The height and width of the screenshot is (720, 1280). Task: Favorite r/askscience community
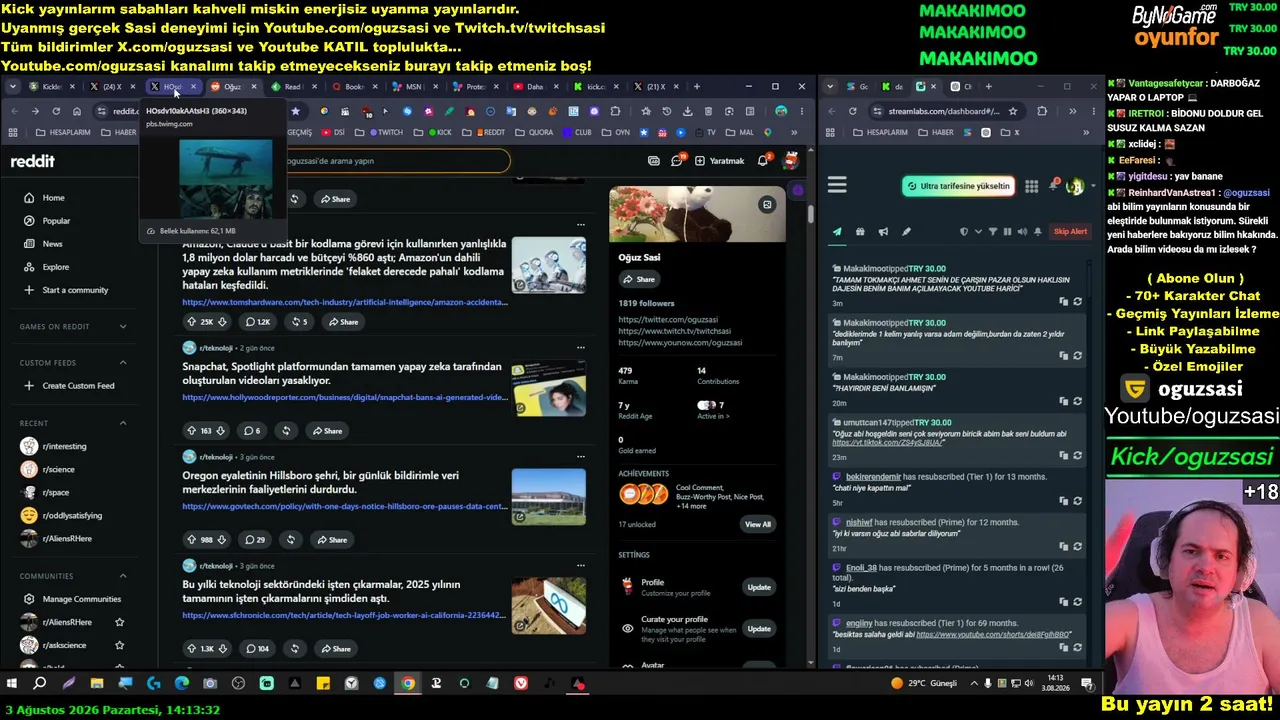tap(120, 645)
